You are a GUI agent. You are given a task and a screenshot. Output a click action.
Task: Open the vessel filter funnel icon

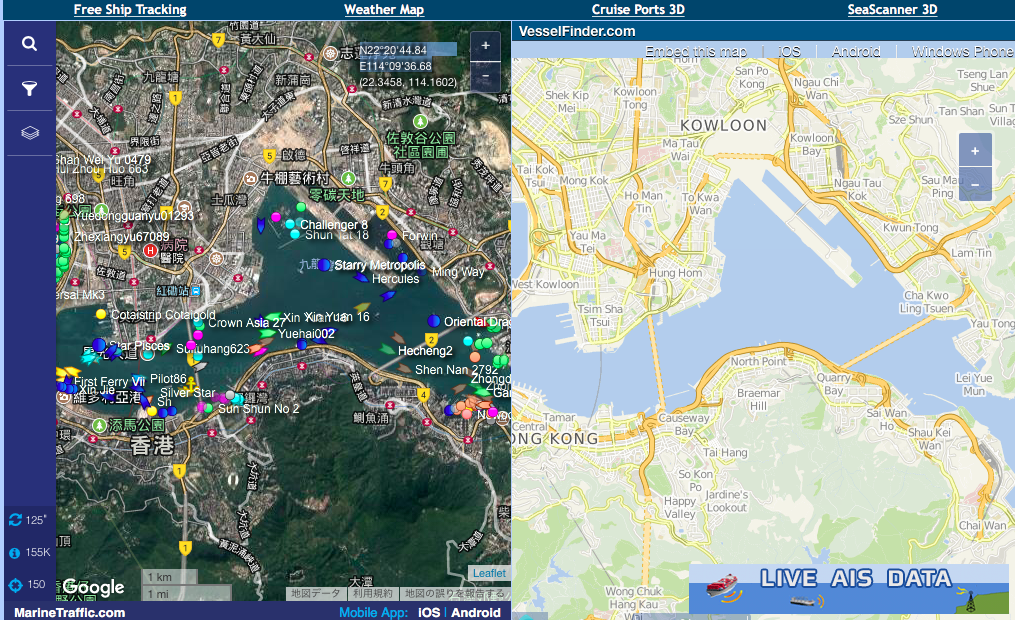pyautogui.click(x=29, y=88)
